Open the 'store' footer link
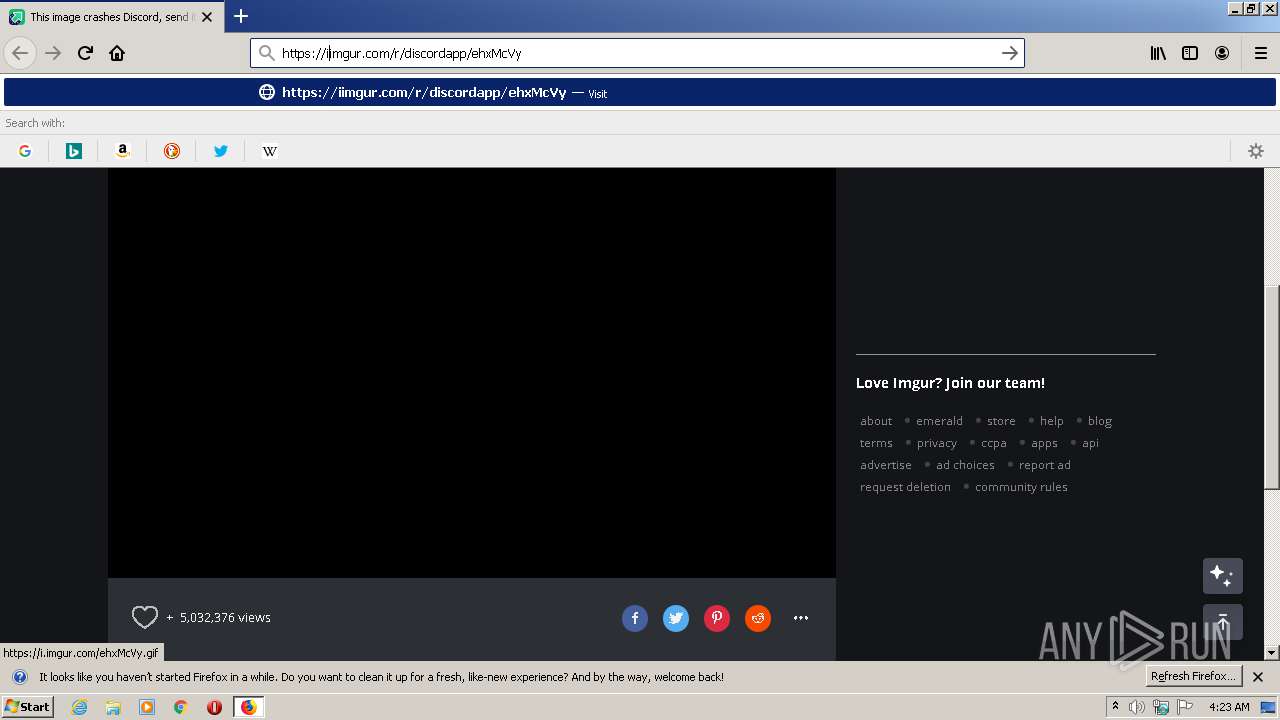The width and height of the screenshot is (1280, 720). [1001, 421]
